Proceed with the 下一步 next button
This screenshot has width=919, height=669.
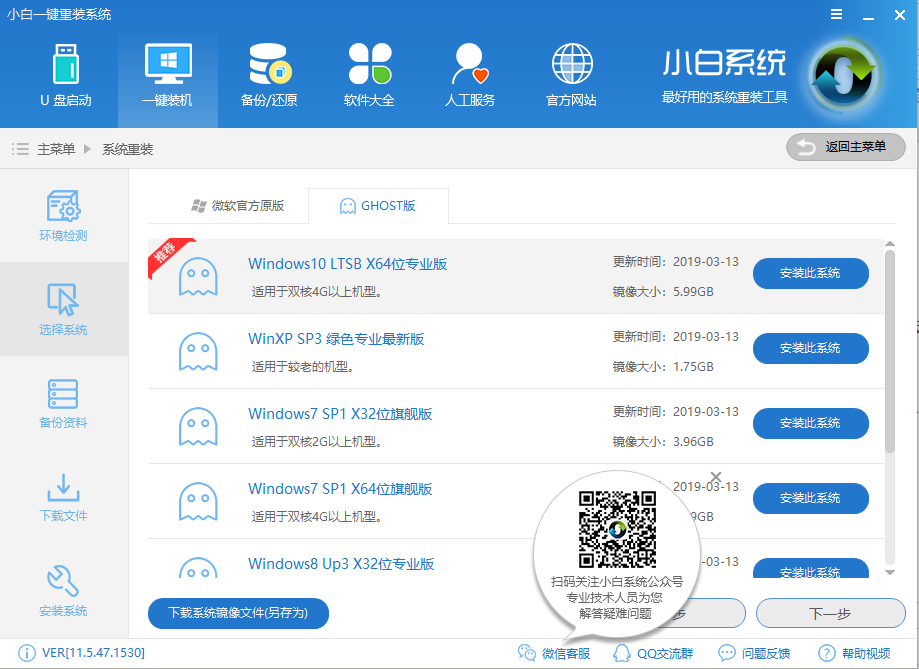tap(830, 613)
